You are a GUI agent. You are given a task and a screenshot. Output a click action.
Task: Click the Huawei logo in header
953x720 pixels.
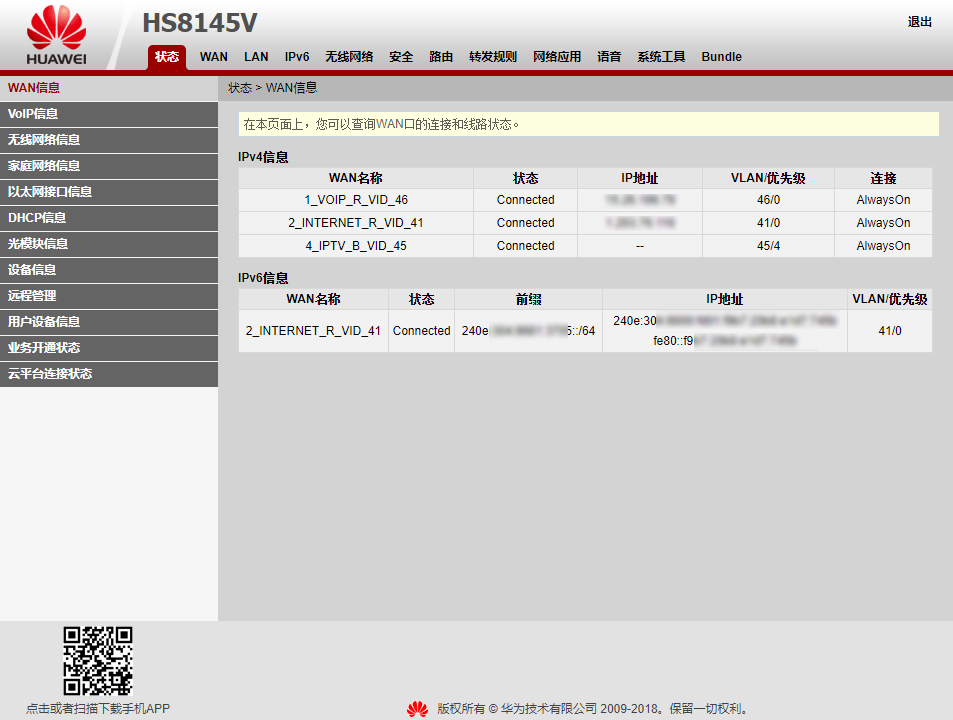56,36
